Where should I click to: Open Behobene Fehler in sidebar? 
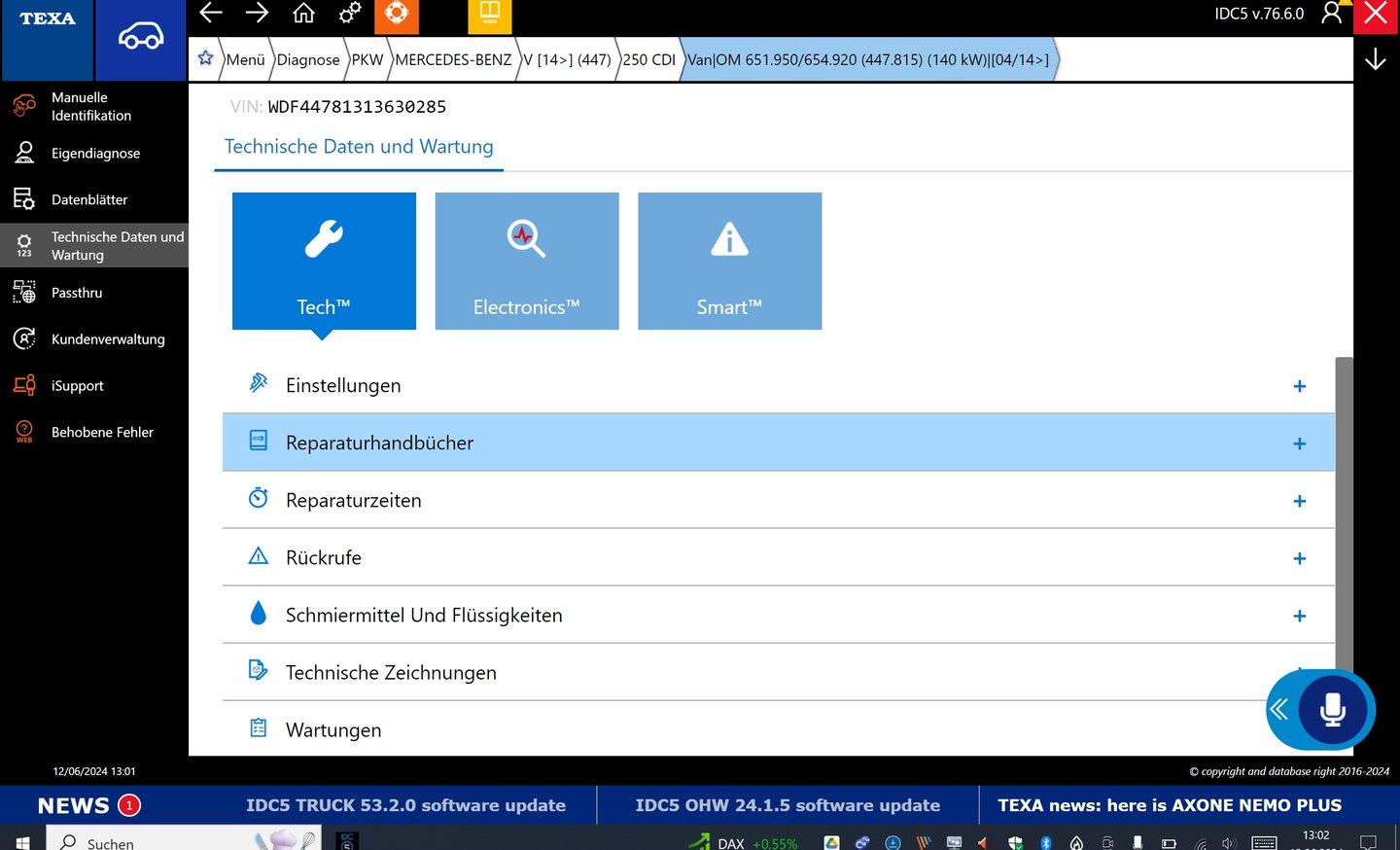coord(94,432)
